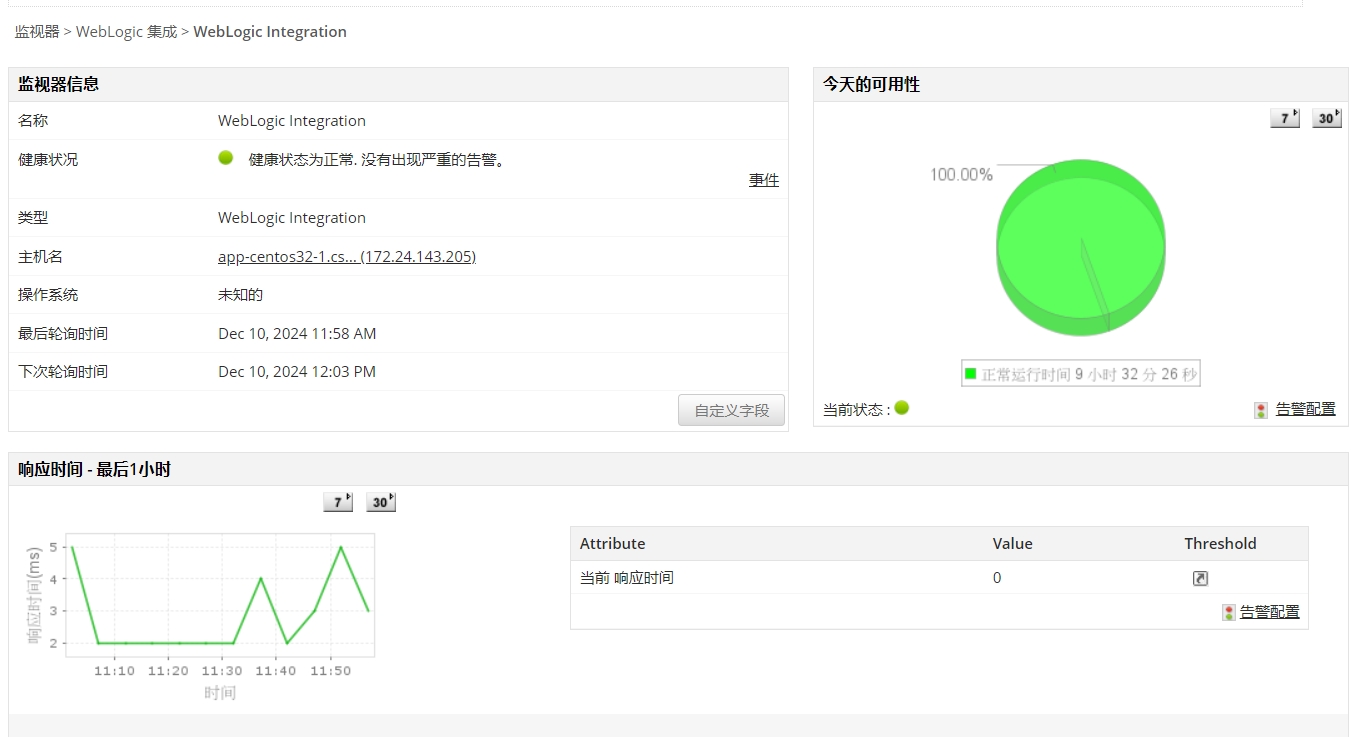Click 未知的 operating system value
The image size is (1361, 737).
tap(241, 295)
